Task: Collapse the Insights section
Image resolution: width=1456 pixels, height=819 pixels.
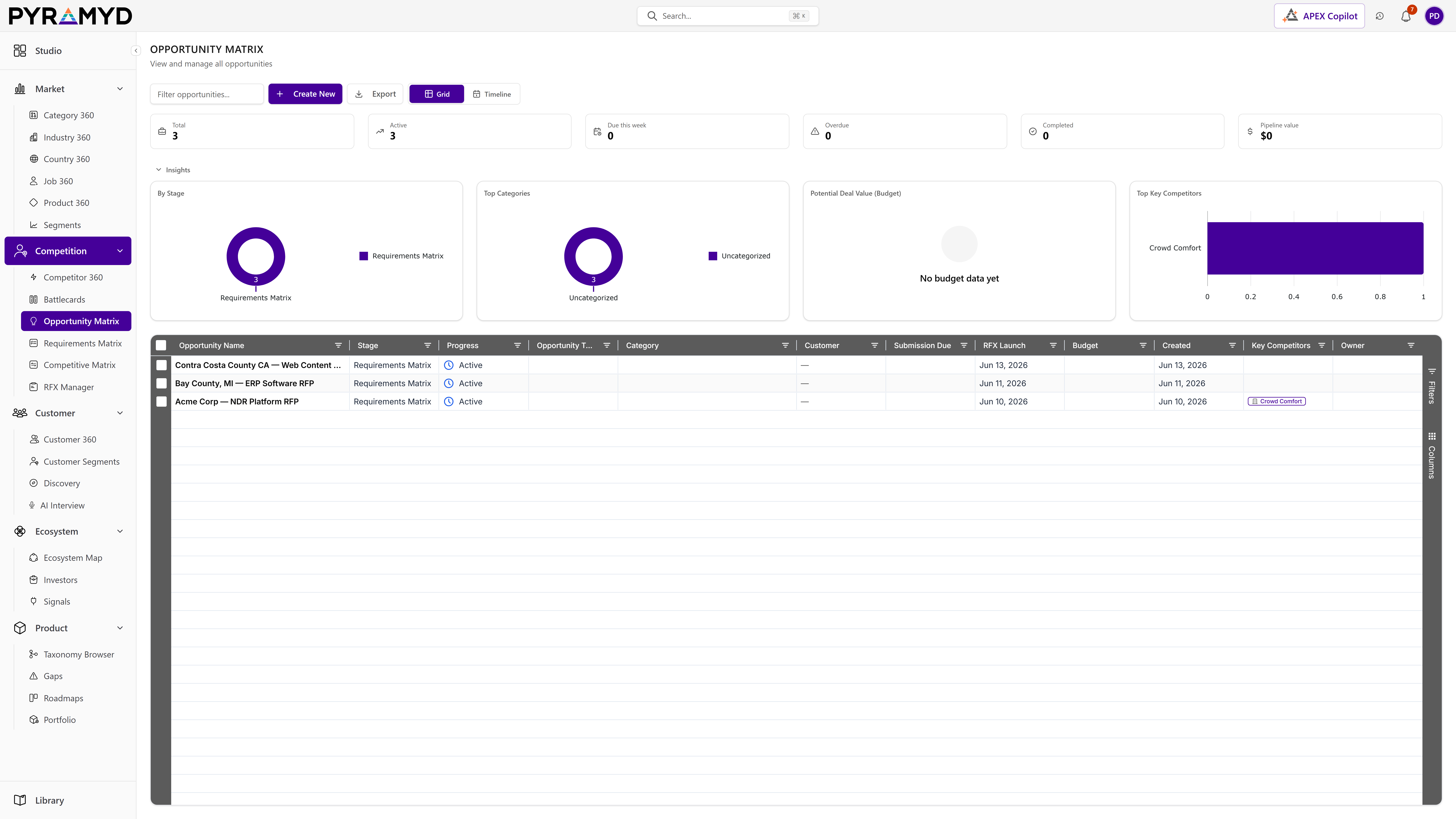Action: point(173,169)
